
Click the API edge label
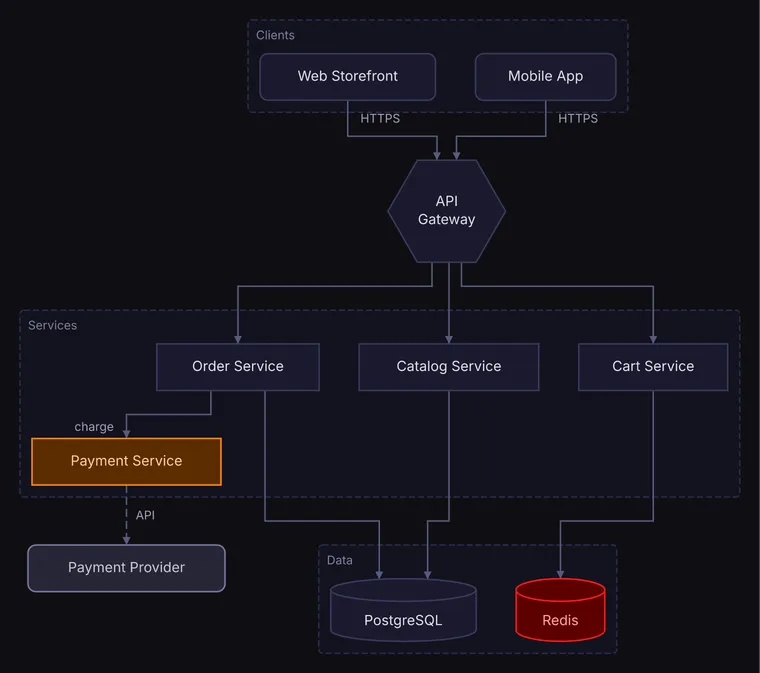click(145, 515)
